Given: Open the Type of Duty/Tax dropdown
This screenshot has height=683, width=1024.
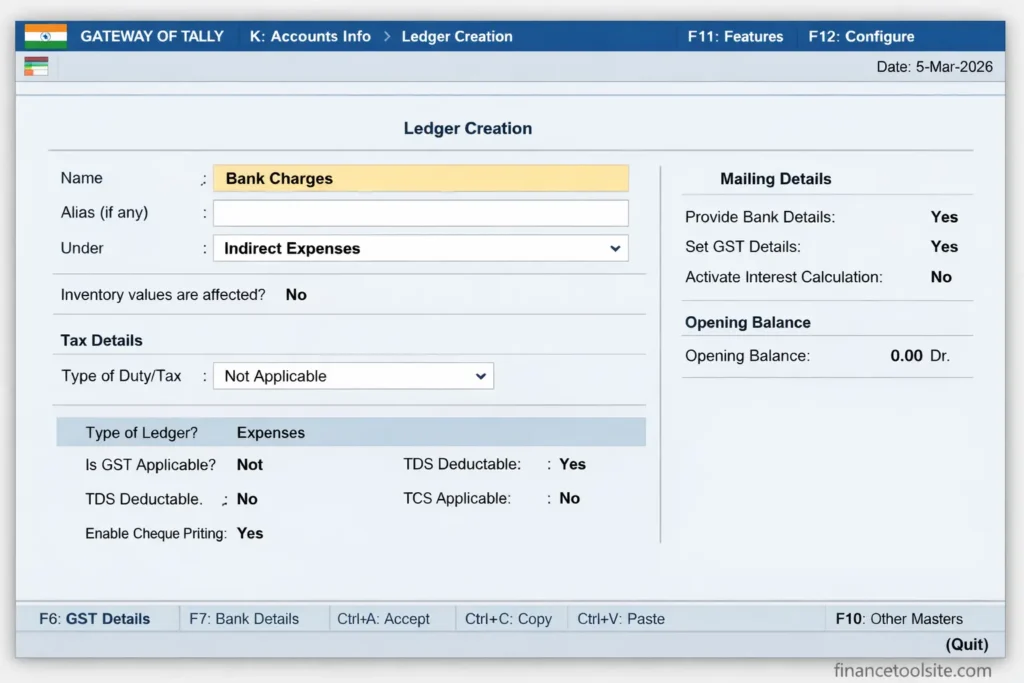Looking at the screenshot, I should pyautogui.click(x=353, y=376).
